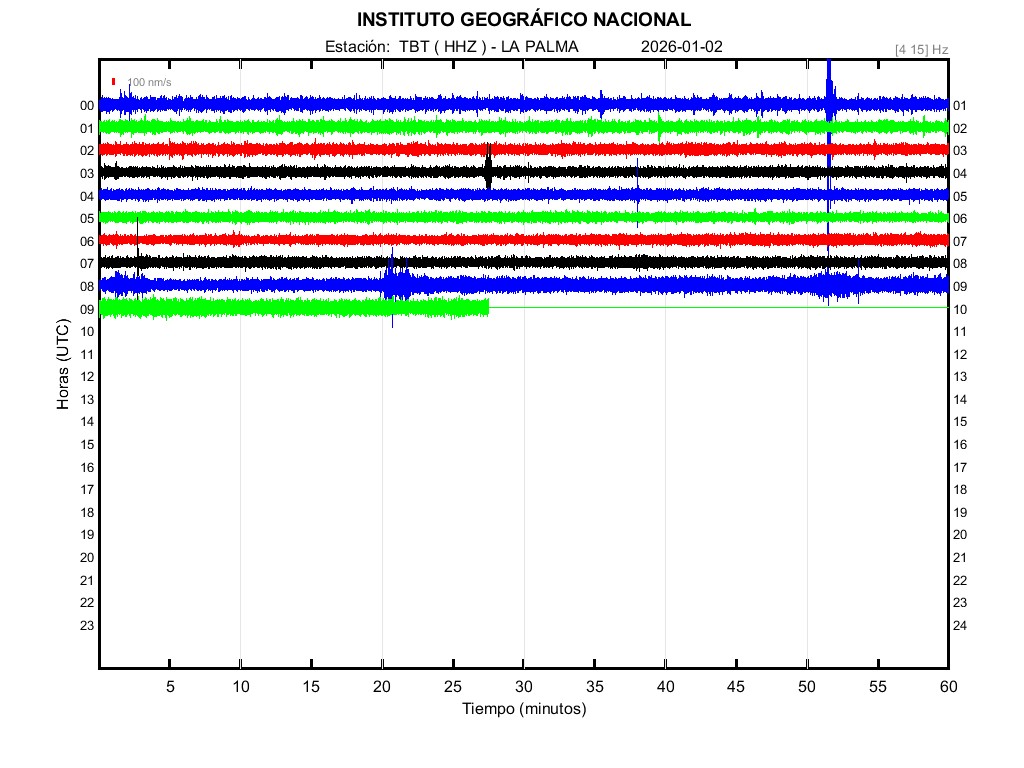Viewport: 1024px width, 768px height.
Task: Click the 24 hour label on right axis
Action: click(x=960, y=626)
